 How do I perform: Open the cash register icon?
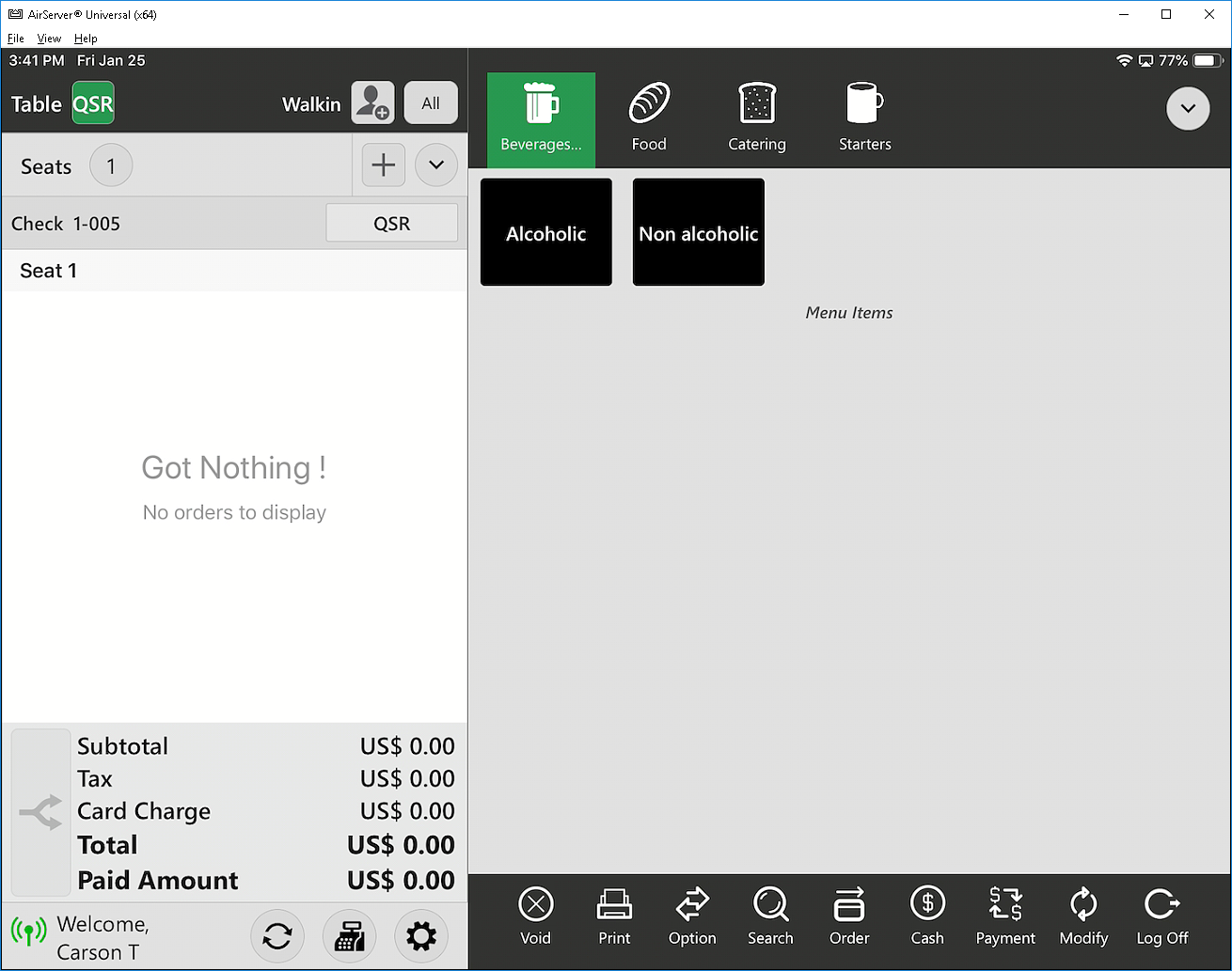(349, 936)
